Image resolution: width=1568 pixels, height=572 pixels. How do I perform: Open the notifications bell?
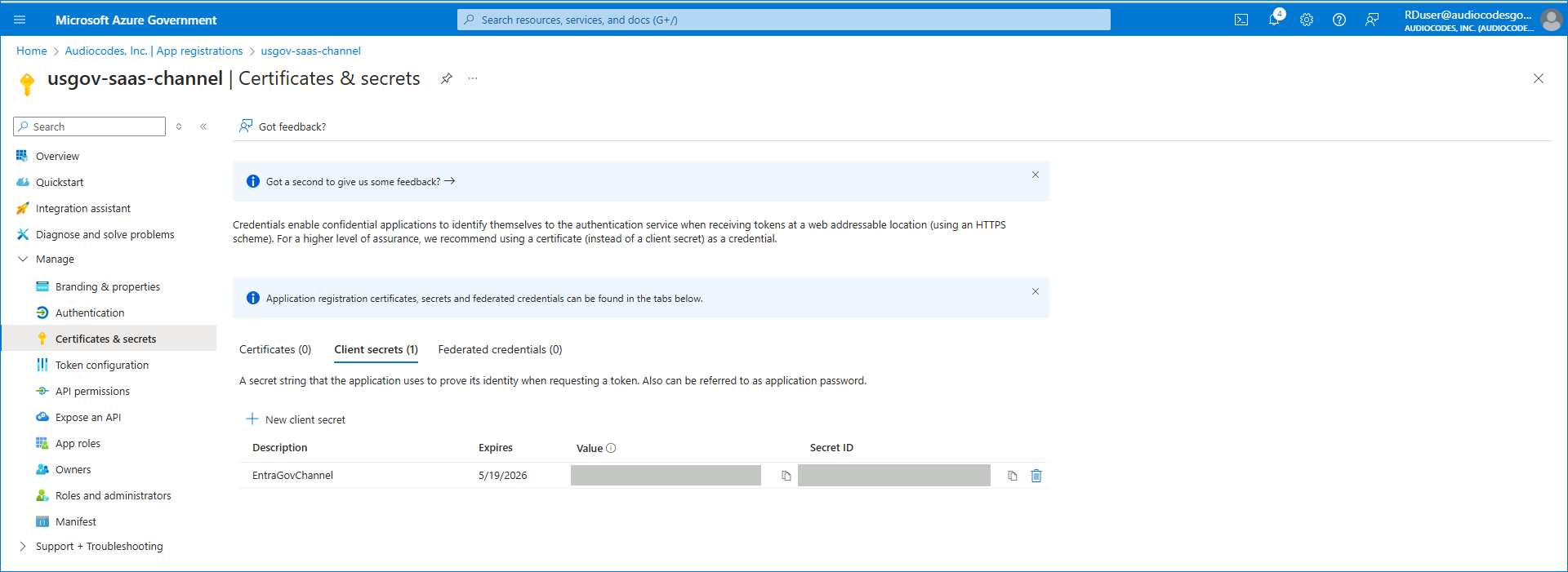pyautogui.click(x=1274, y=19)
